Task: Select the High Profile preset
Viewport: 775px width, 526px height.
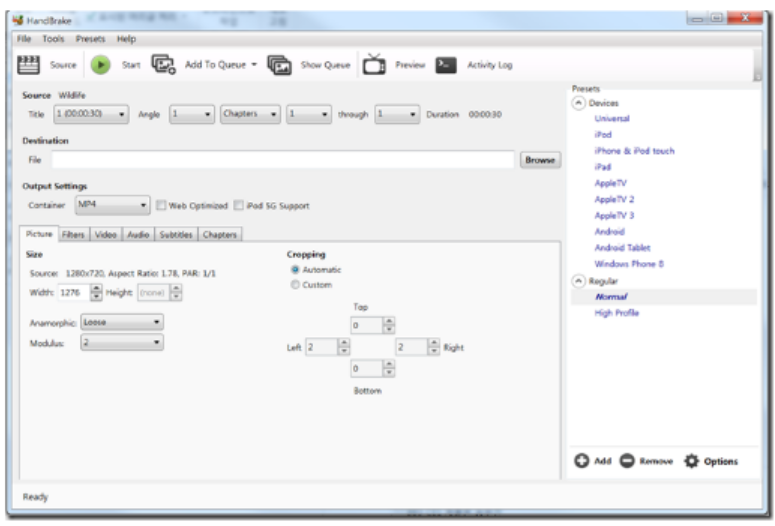Action: (617, 313)
